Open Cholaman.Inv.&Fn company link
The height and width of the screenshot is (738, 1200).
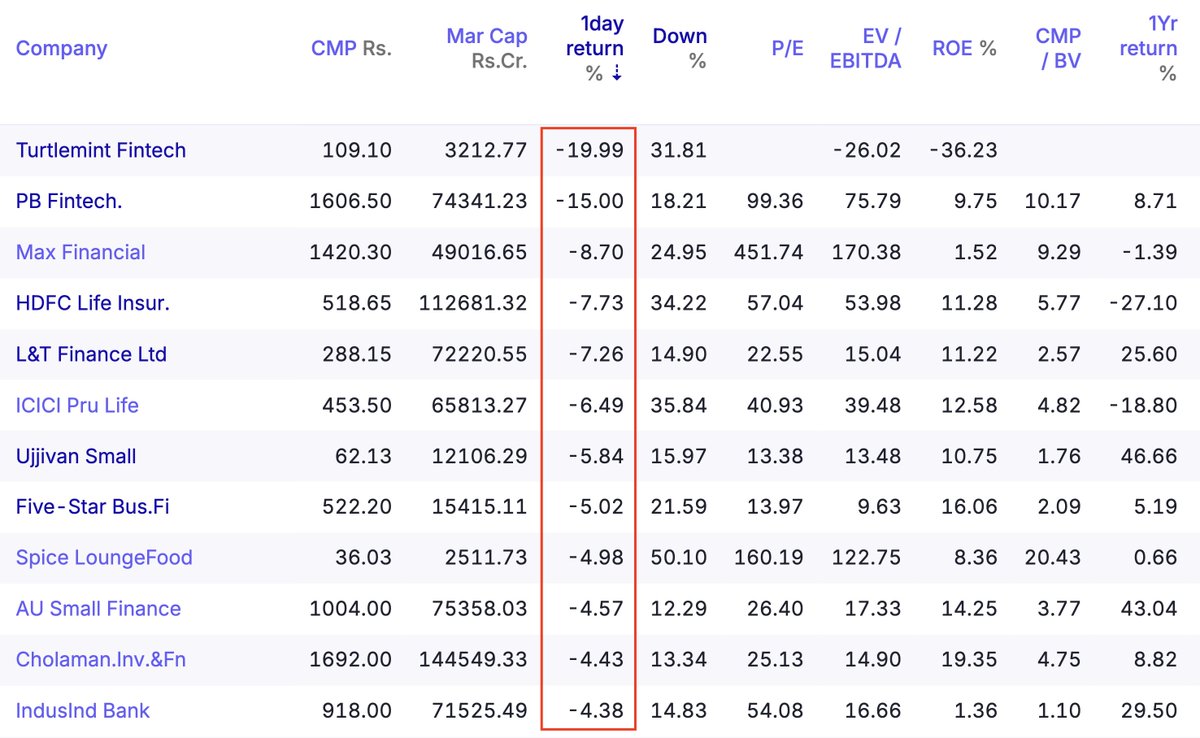tap(101, 660)
